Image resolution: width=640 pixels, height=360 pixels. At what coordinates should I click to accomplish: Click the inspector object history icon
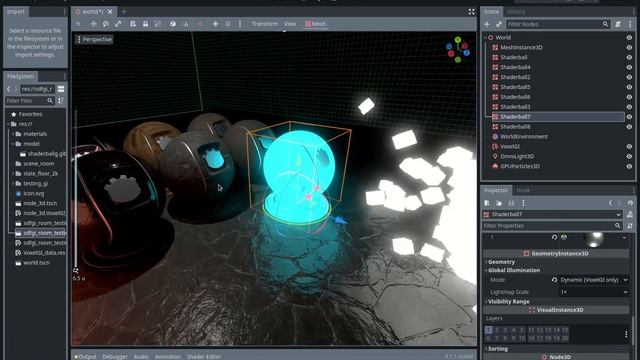(x=630, y=203)
